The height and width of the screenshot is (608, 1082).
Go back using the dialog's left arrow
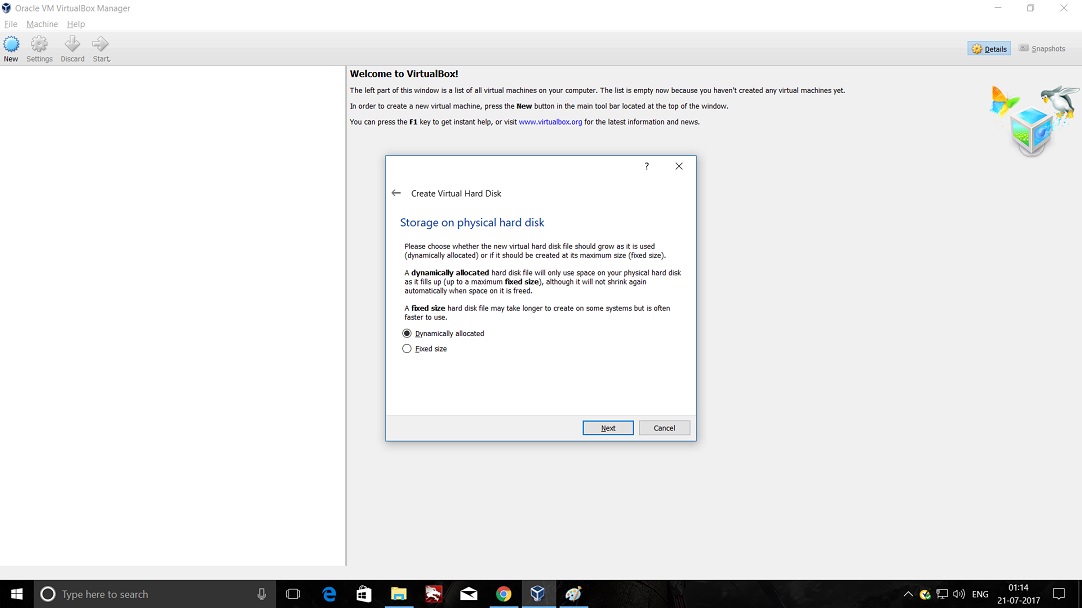(396, 193)
